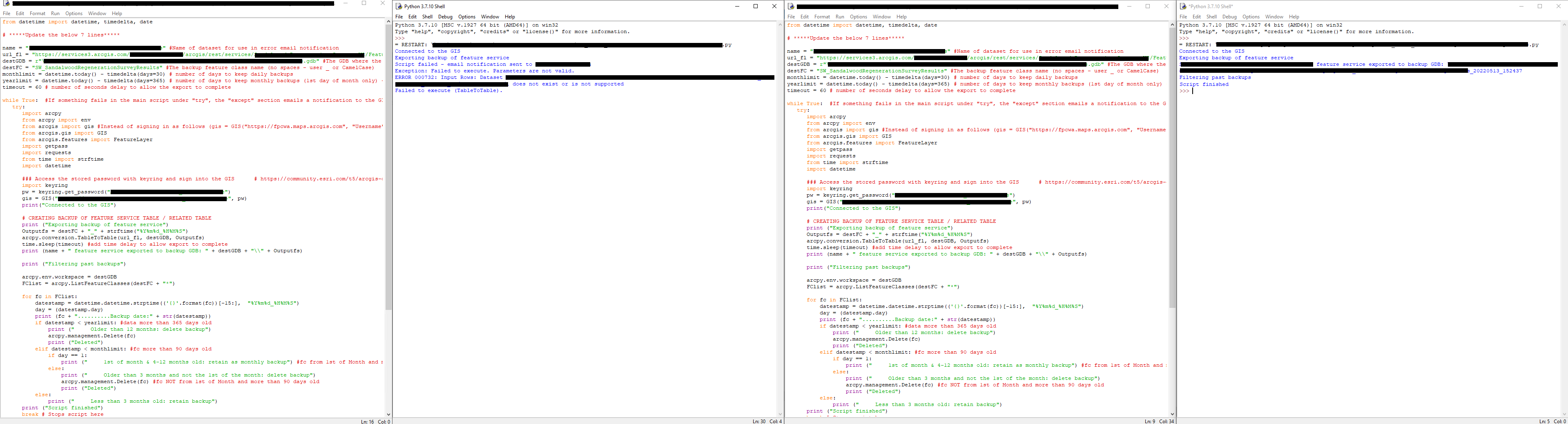Maximize the second editor window

point(1148,7)
